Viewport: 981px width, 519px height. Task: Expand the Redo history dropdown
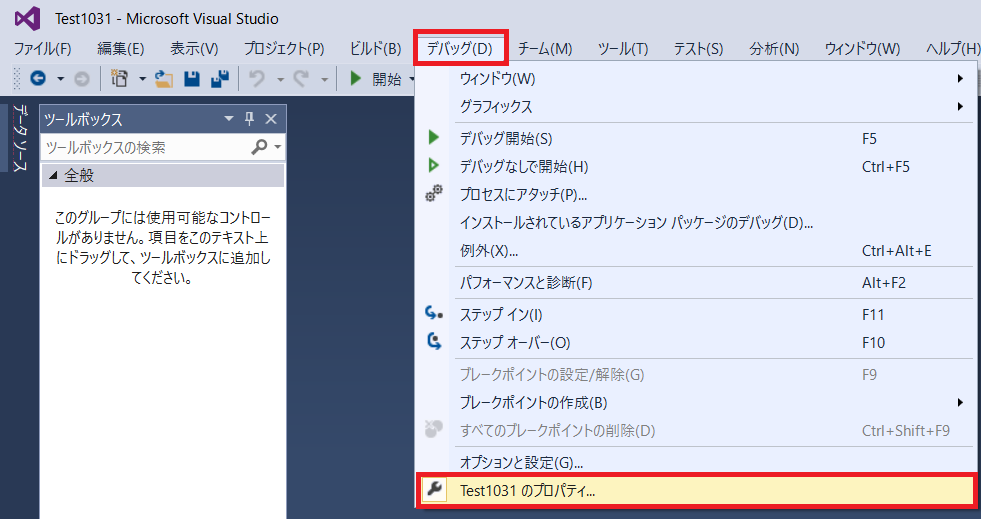tap(324, 79)
